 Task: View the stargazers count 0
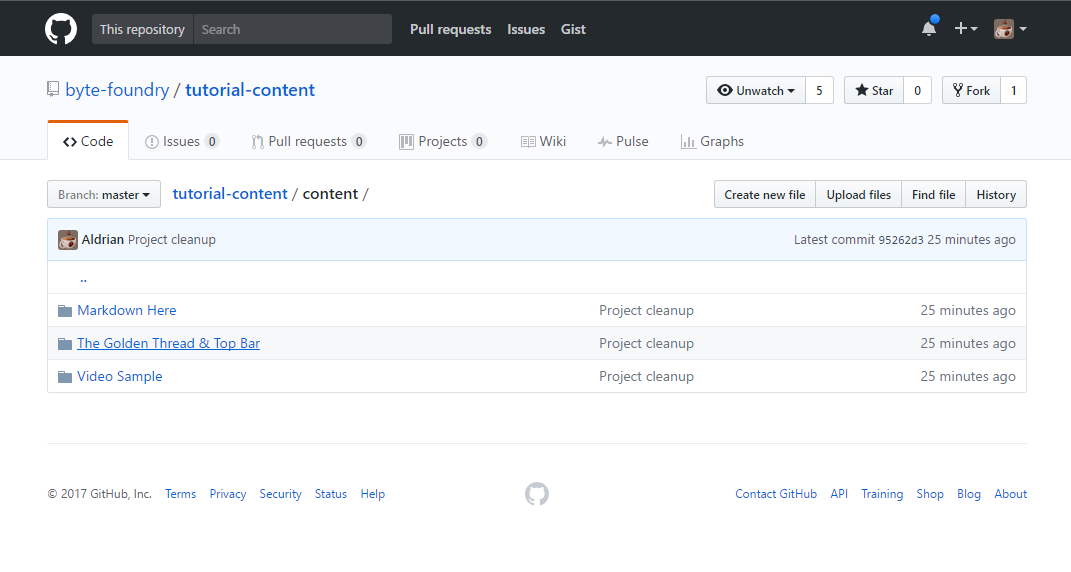tap(917, 90)
